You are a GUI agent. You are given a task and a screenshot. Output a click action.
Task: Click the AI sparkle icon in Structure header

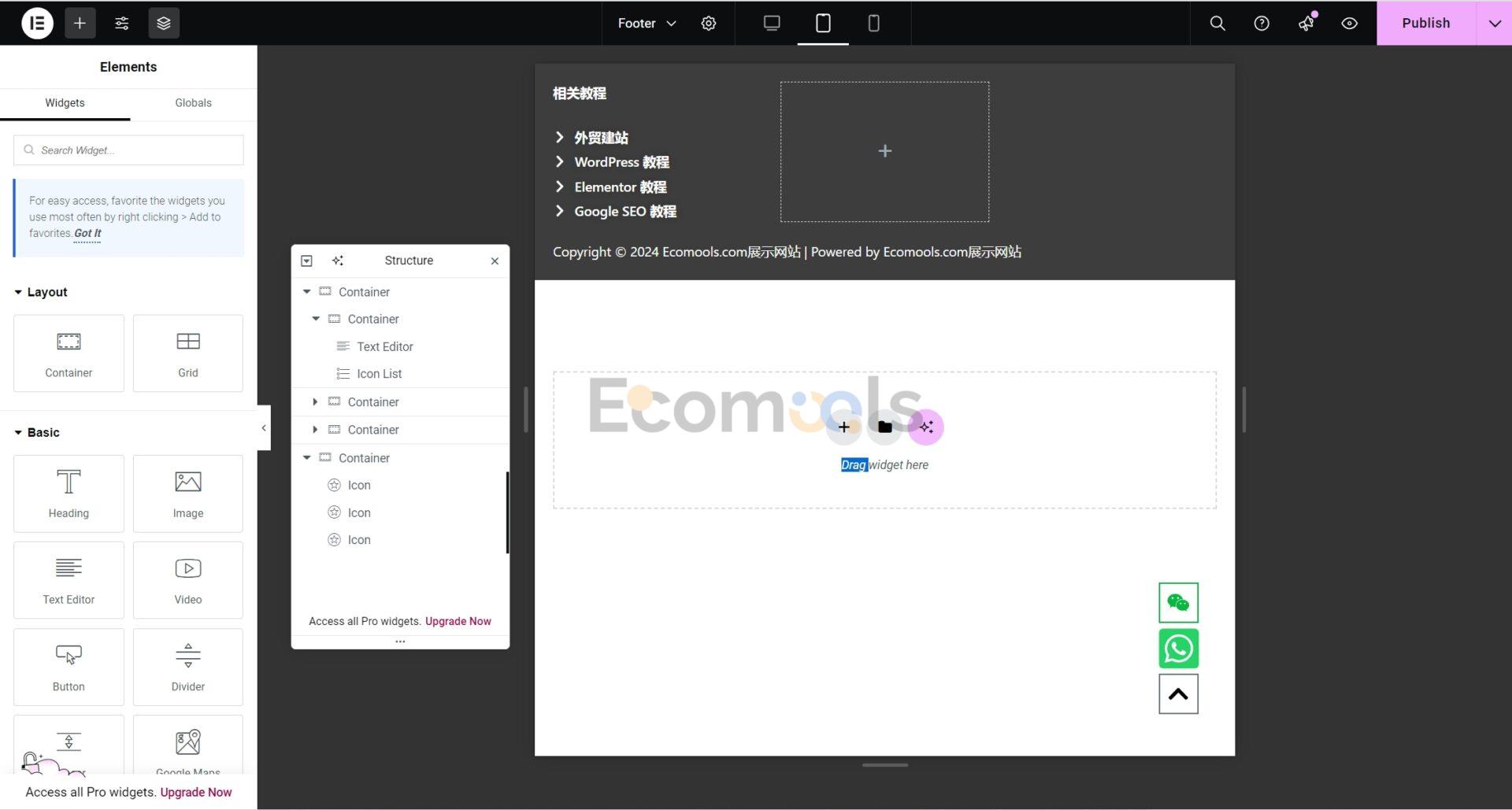tap(338, 261)
